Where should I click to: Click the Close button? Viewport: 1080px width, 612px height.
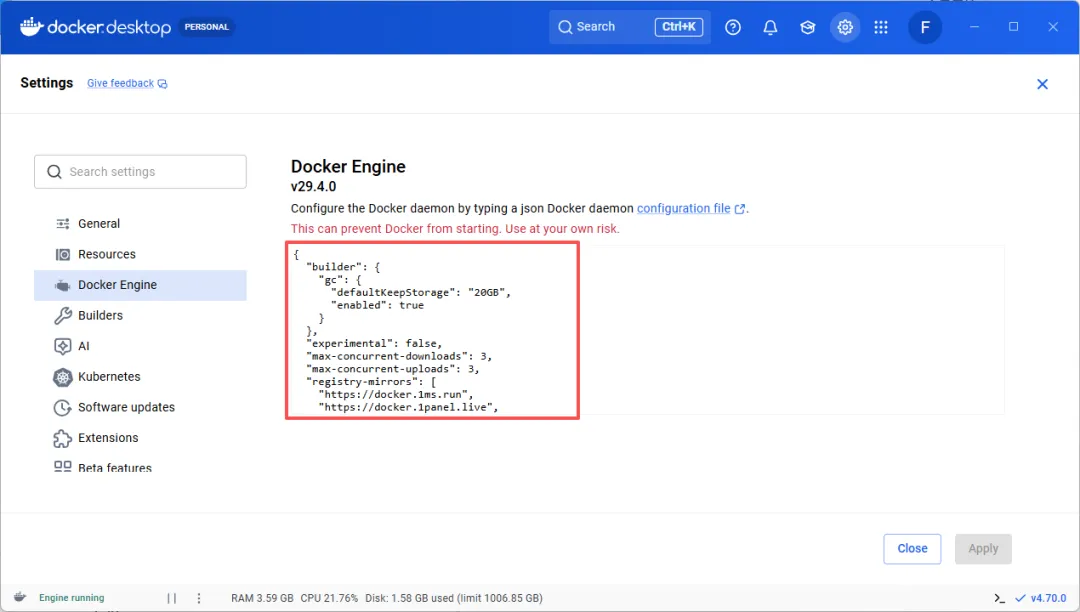coord(912,549)
